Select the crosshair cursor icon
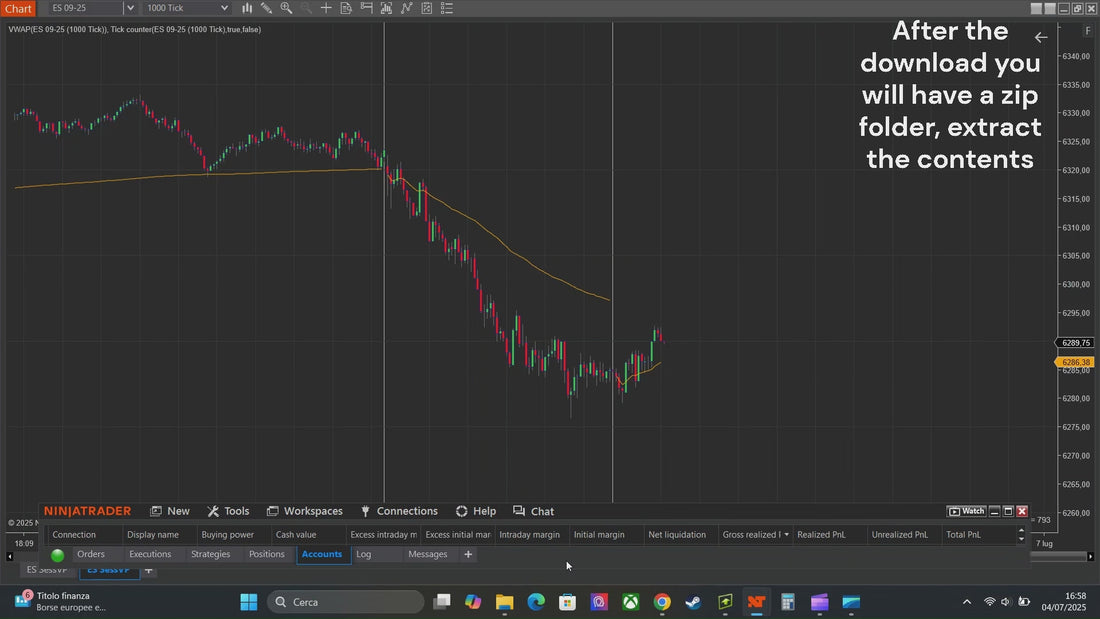Viewport: 1100px width, 619px height. 326,8
